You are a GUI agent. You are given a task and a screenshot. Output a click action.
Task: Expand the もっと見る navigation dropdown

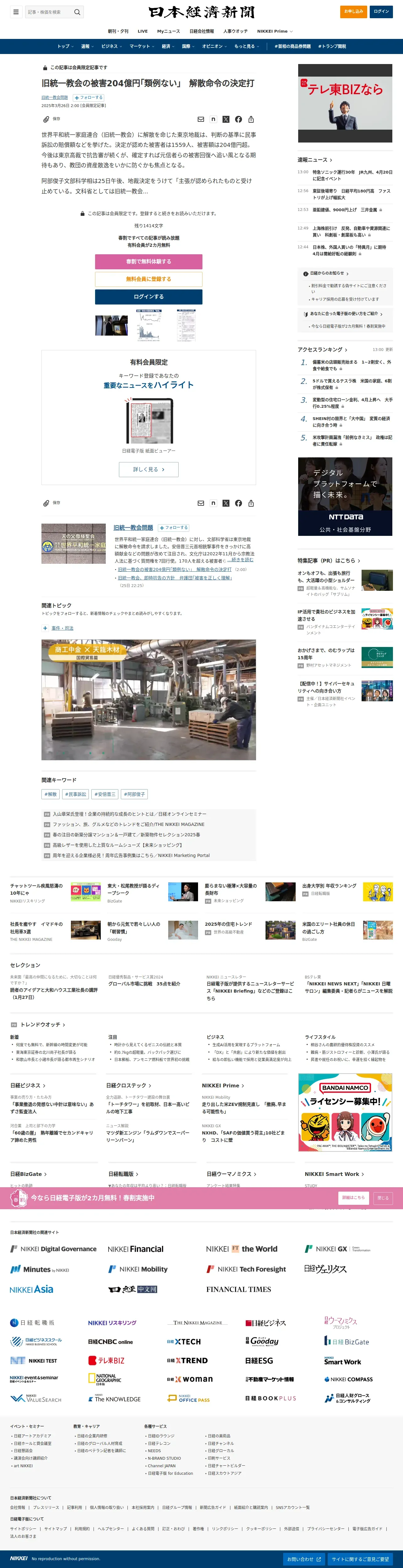click(247, 46)
